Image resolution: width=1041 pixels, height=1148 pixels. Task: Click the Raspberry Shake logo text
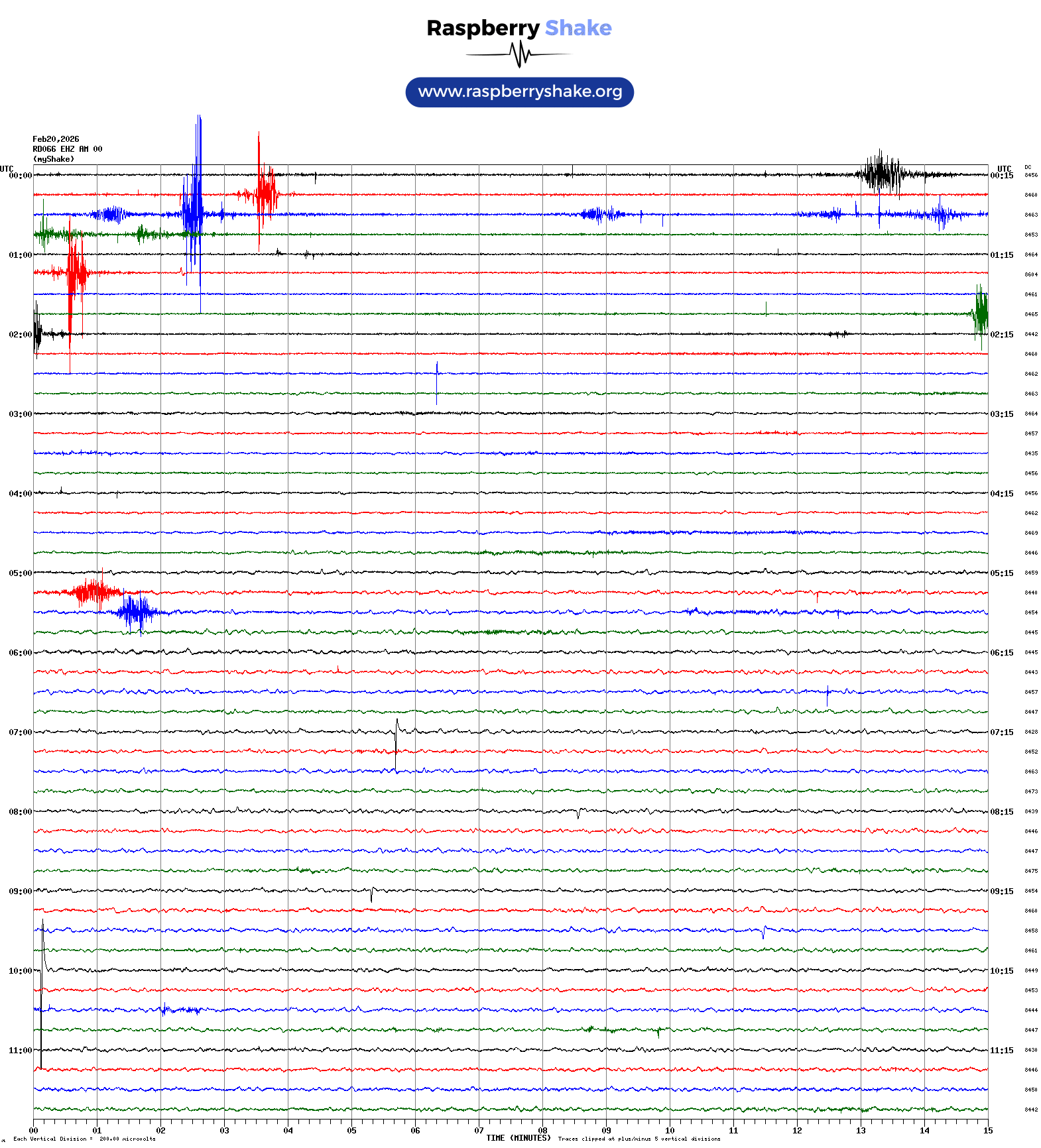[519, 29]
